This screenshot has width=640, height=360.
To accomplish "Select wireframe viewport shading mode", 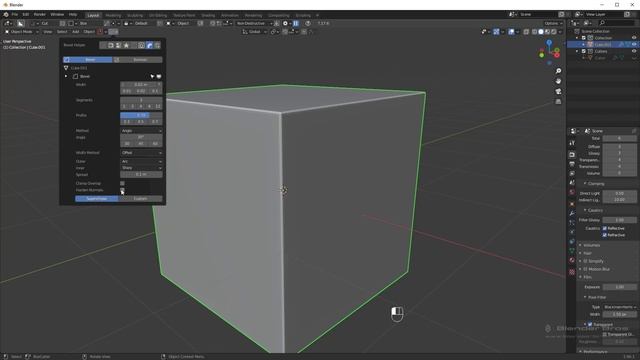I will [534, 32].
